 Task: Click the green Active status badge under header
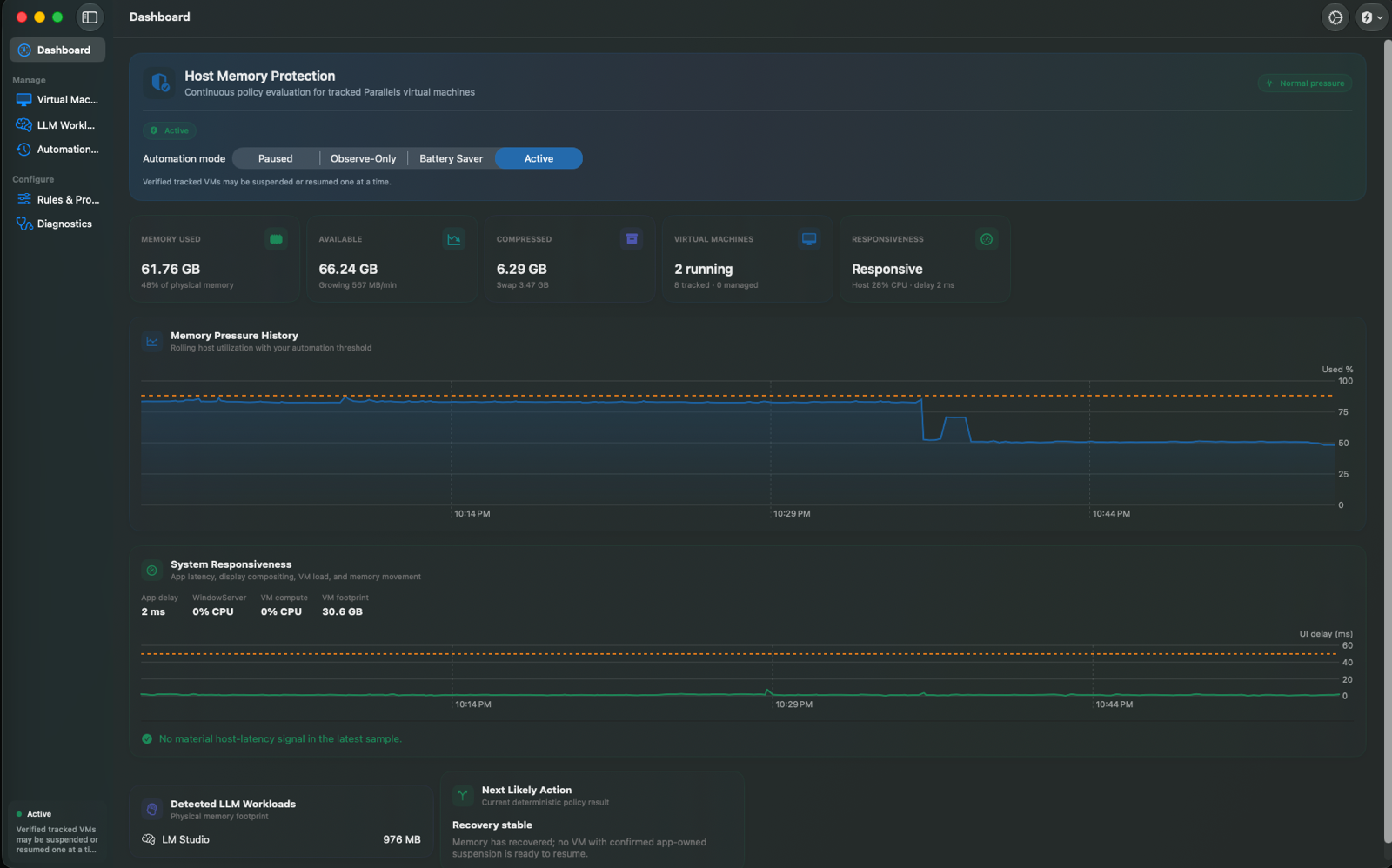coord(170,130)
